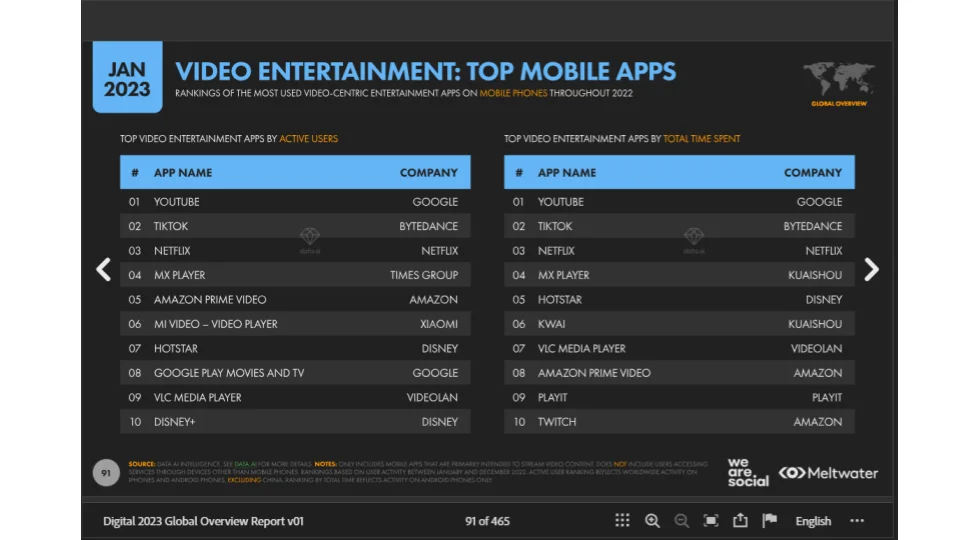This screenshot has width=960, height=540.
Task: Select HOTSTAR in total time spent table
Action: click(560, 299)
